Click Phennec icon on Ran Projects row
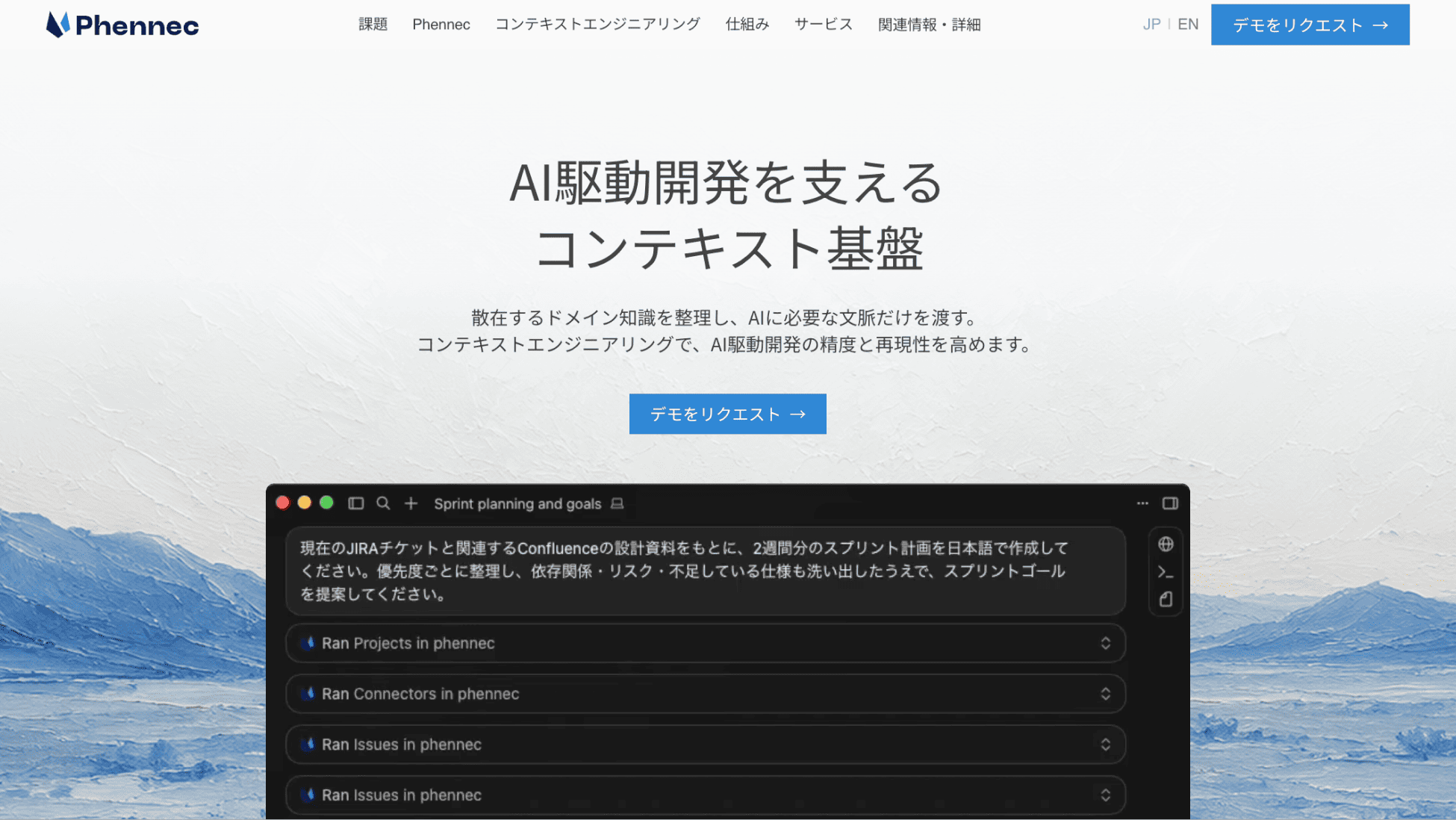This screenshot has height=820, width=1456. coord(308,643)
